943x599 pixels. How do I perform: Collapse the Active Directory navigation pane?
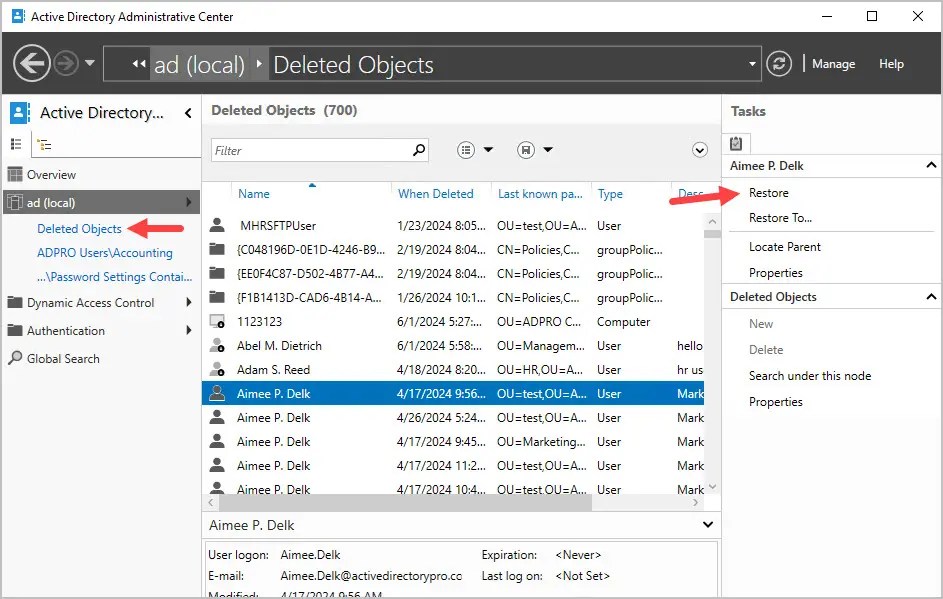coord(188,113)
